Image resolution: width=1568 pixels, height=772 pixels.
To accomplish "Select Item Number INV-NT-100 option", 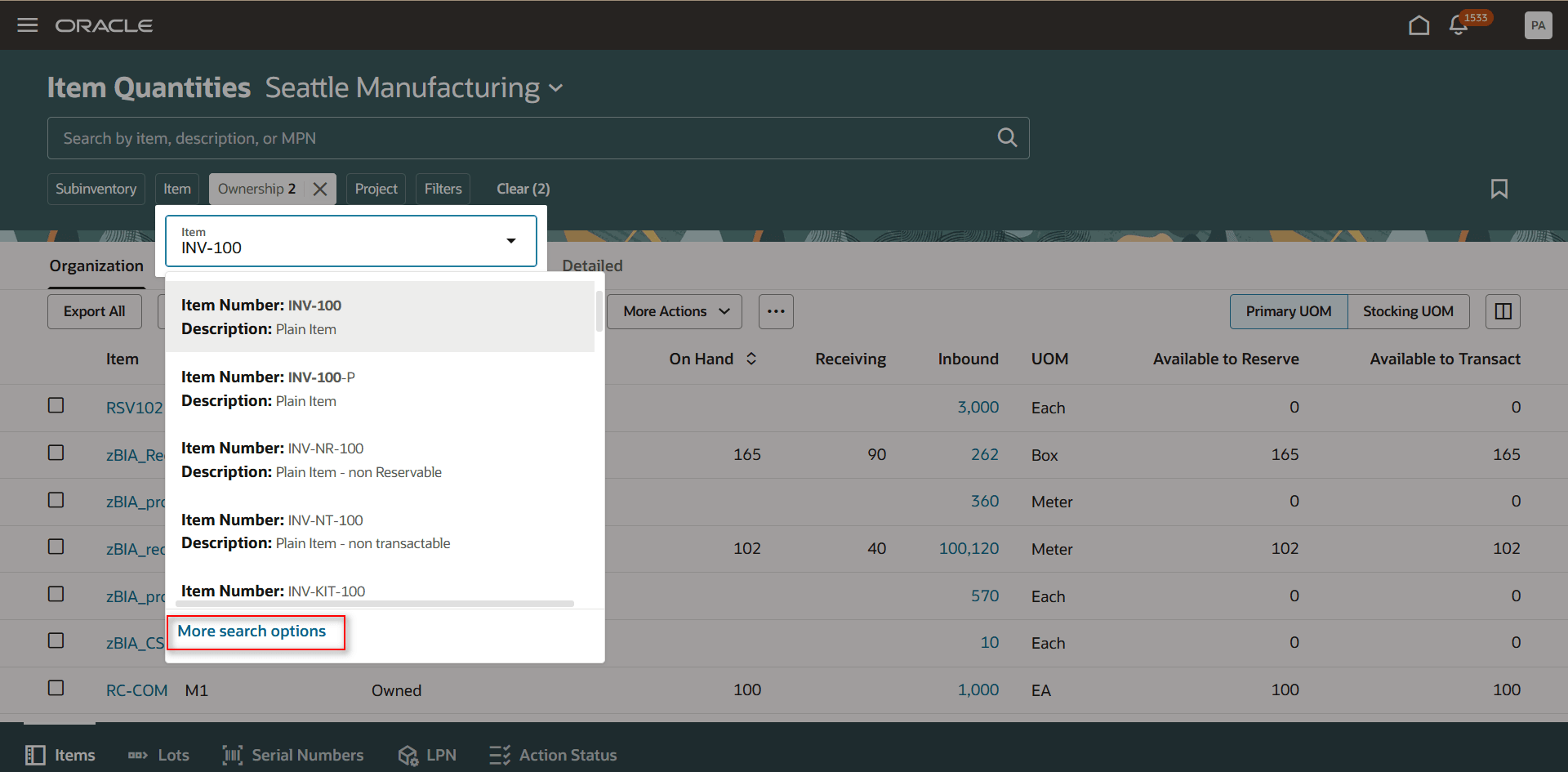I will pos(380,531).
